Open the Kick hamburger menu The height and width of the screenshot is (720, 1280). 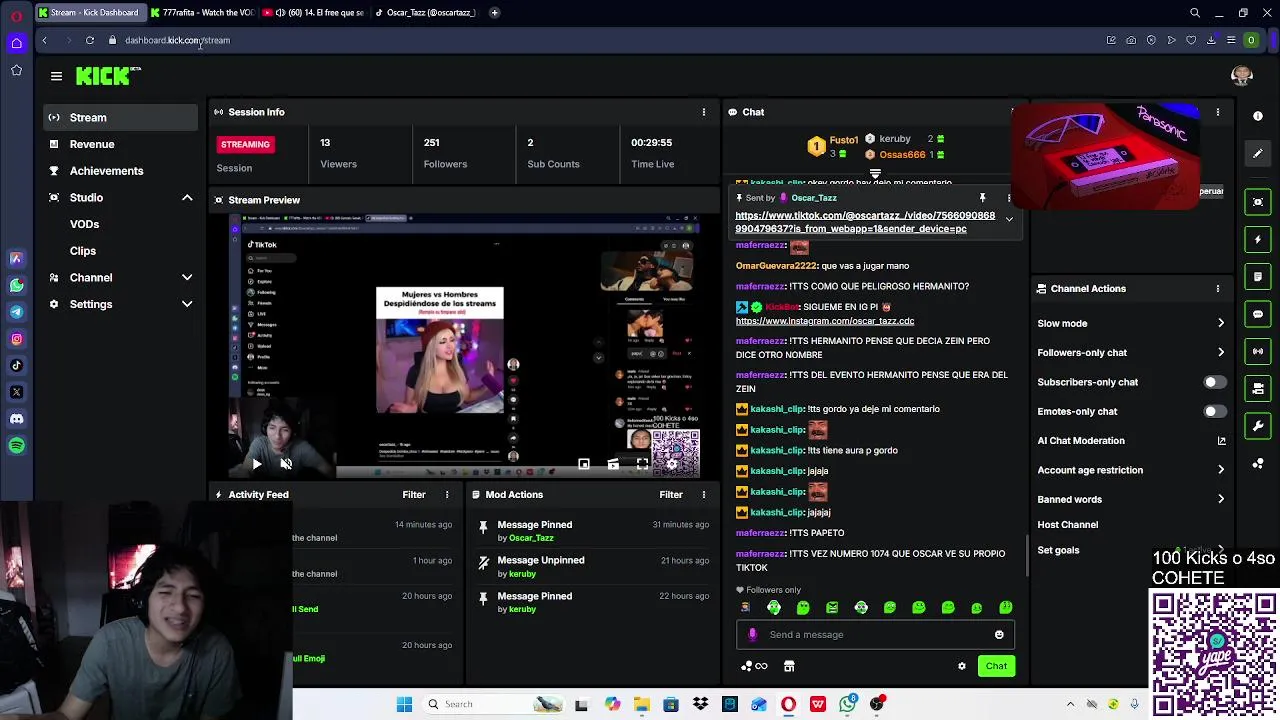click(x=56, y=76)
